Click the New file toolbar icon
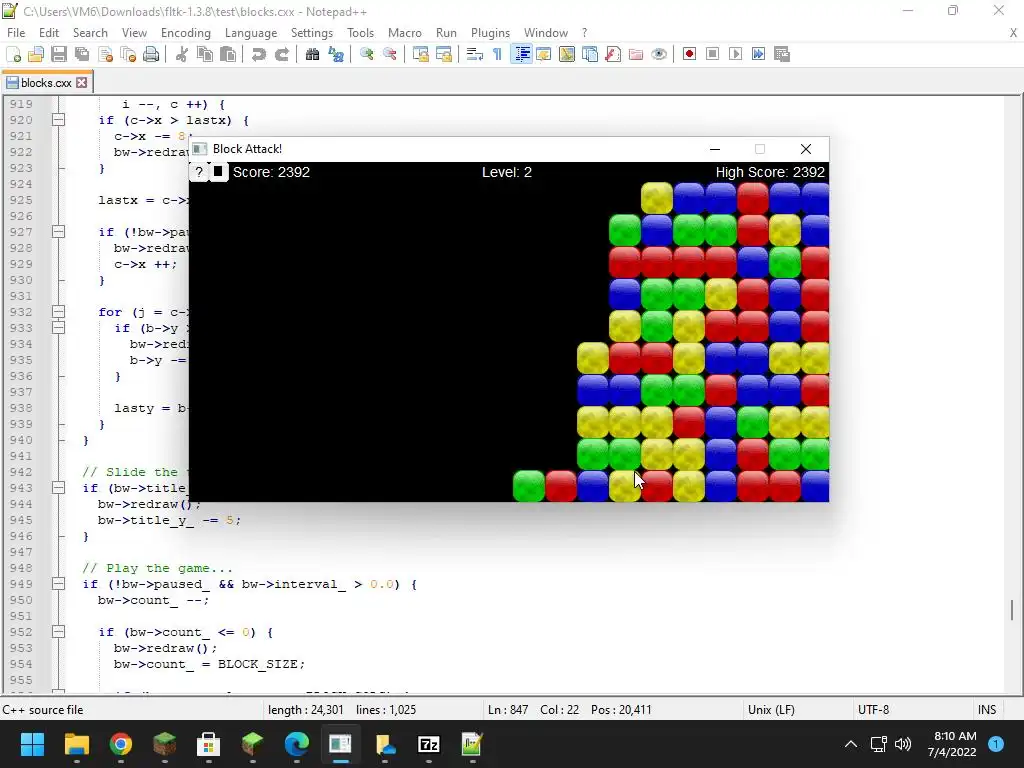 [13, 54]
